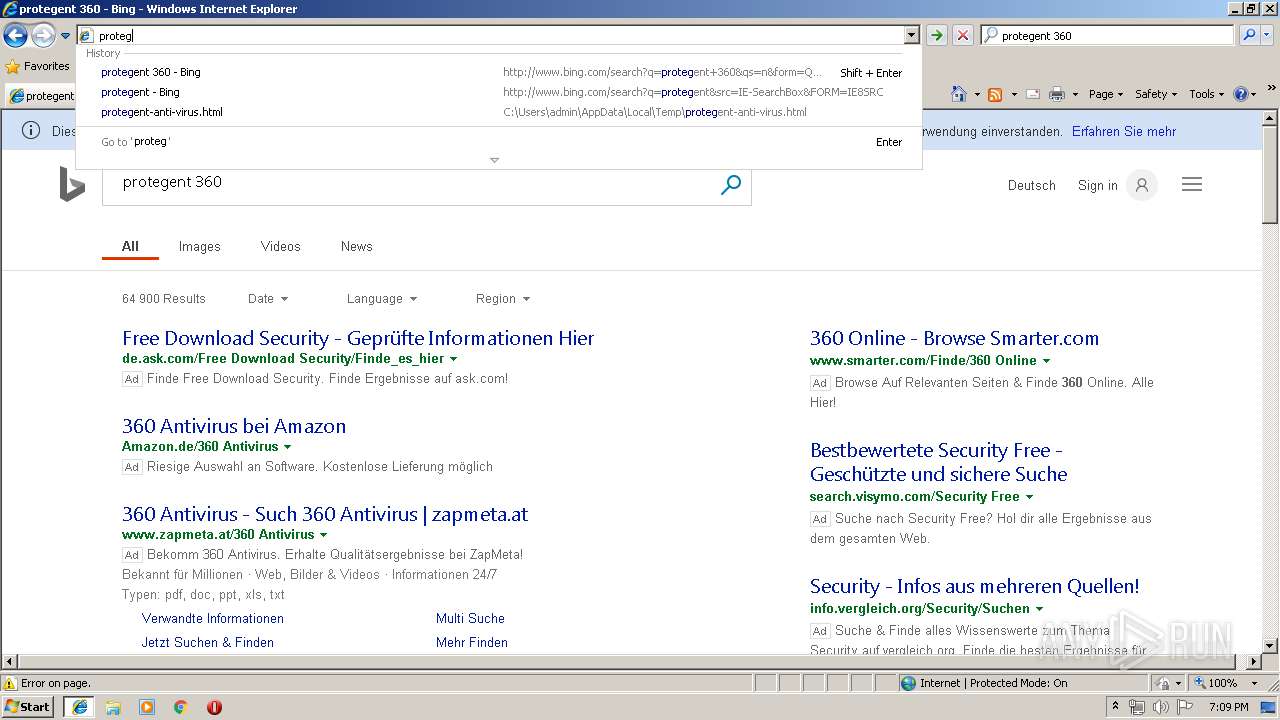Open 'Bestbewertete Security Free' ad link

tap(938, 462)
